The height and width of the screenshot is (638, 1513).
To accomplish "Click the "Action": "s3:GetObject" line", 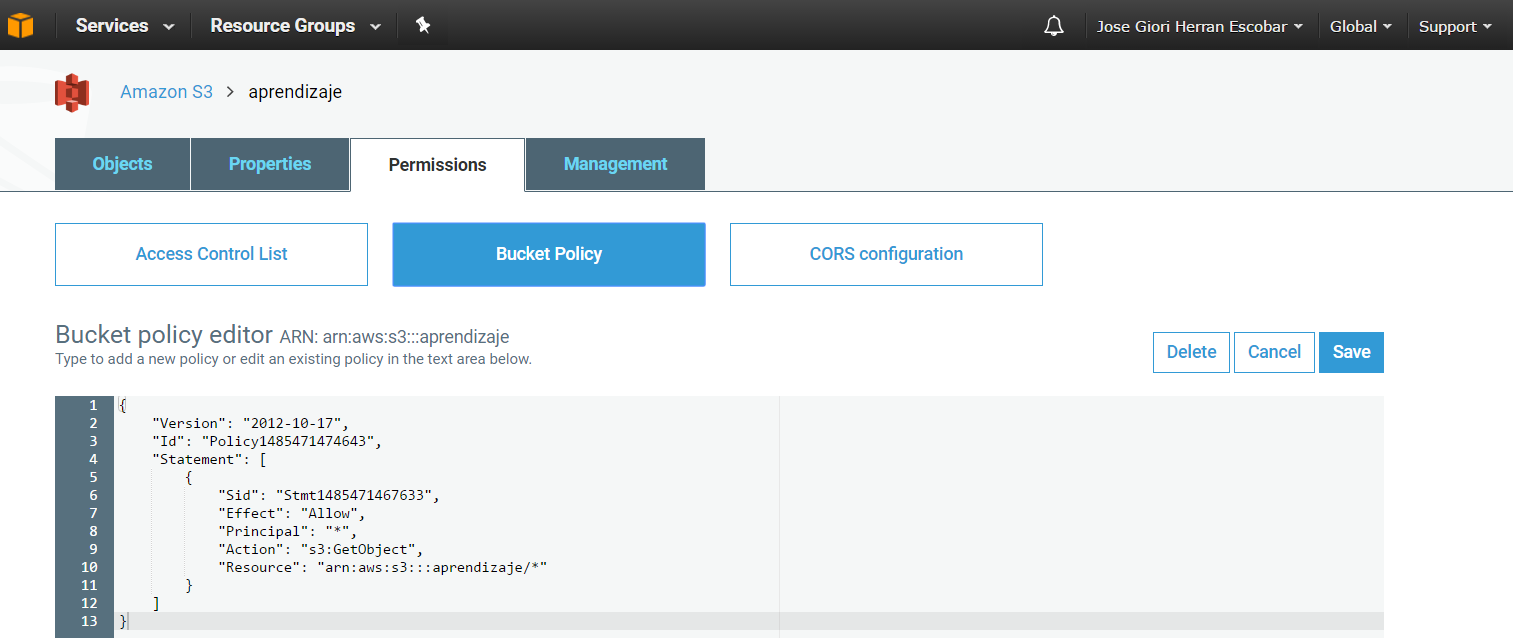I will (321, 549).
